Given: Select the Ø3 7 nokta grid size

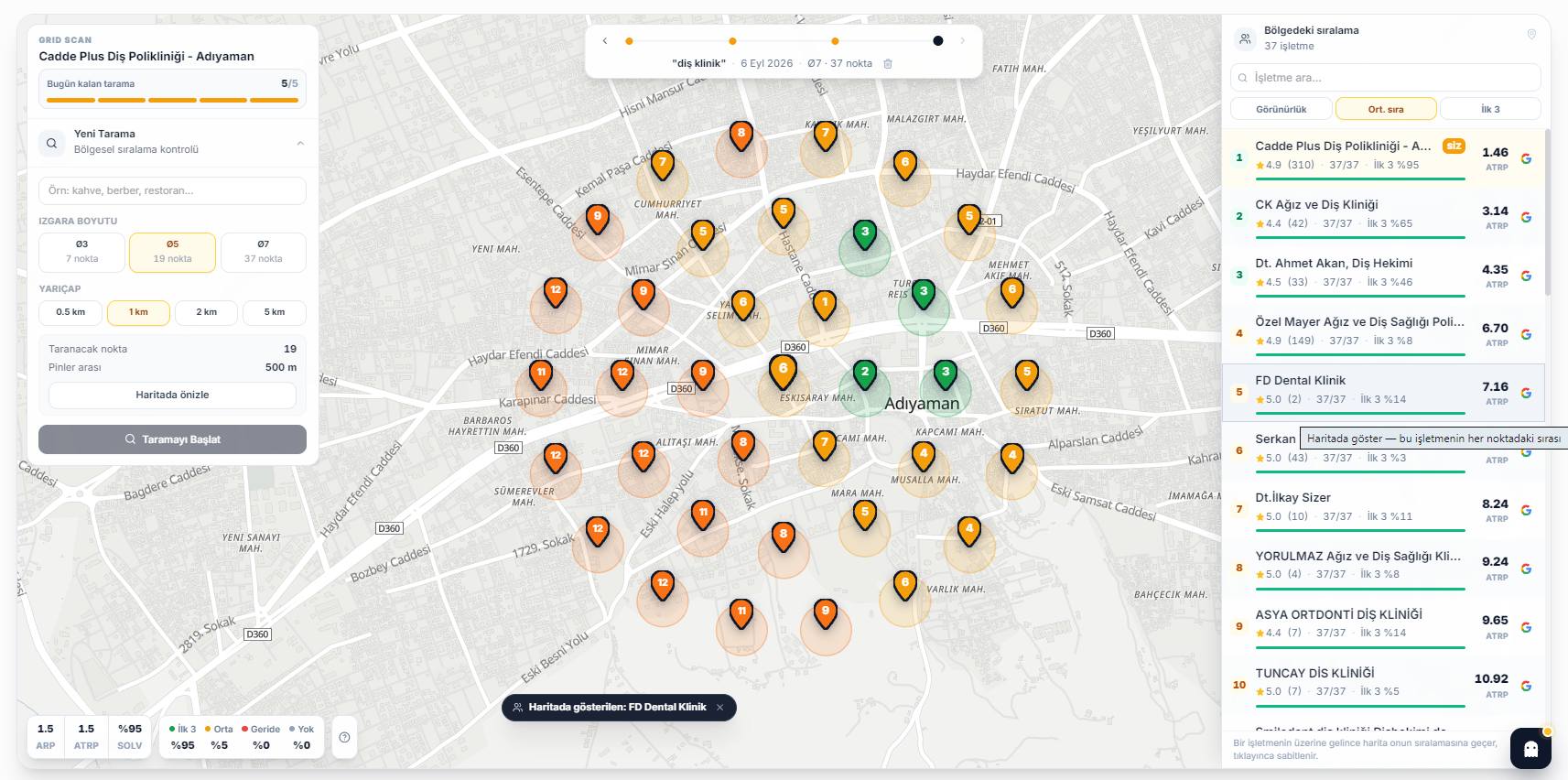Looking at the screenshot, I should tap(81, 252).
